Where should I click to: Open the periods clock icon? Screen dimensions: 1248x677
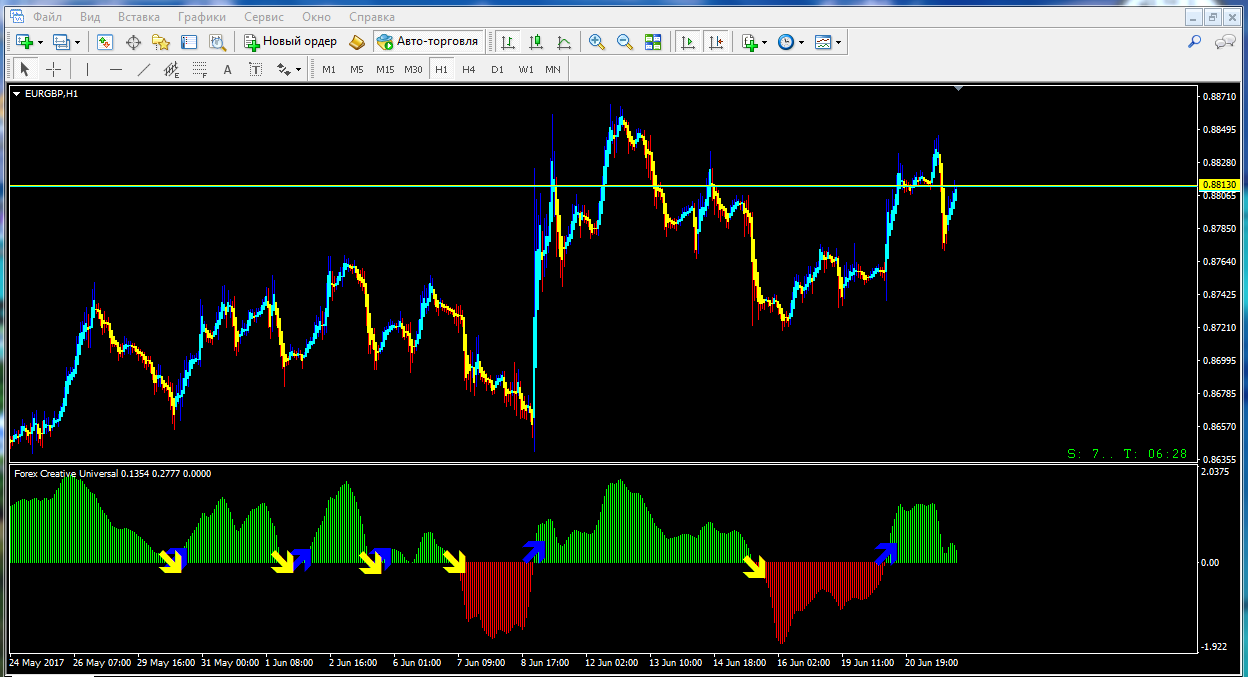[x=786, y=42]
